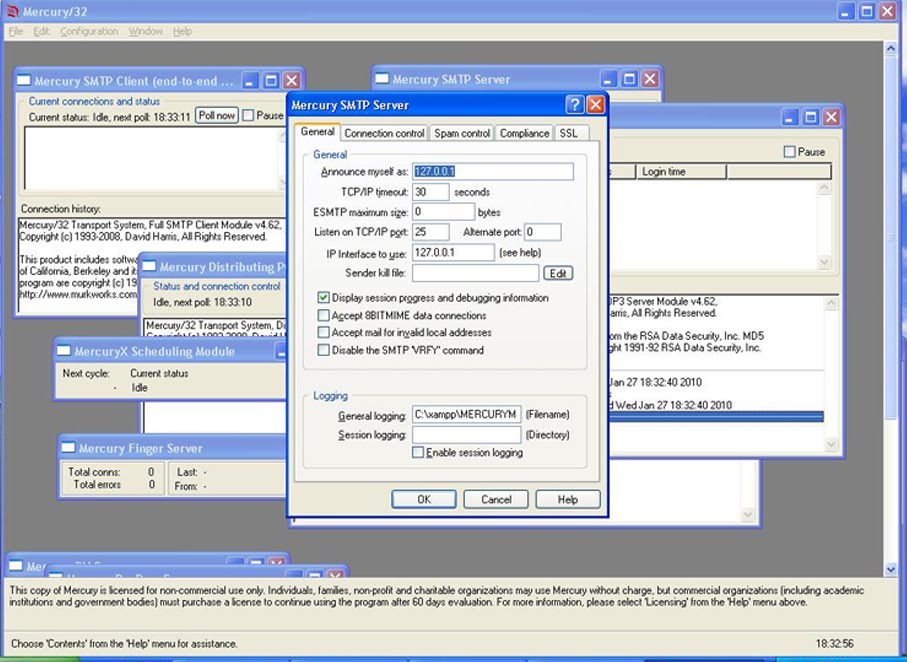Click the IP Interface to use field
Viewport: 907px width, 662px height.
pos(454,252)
